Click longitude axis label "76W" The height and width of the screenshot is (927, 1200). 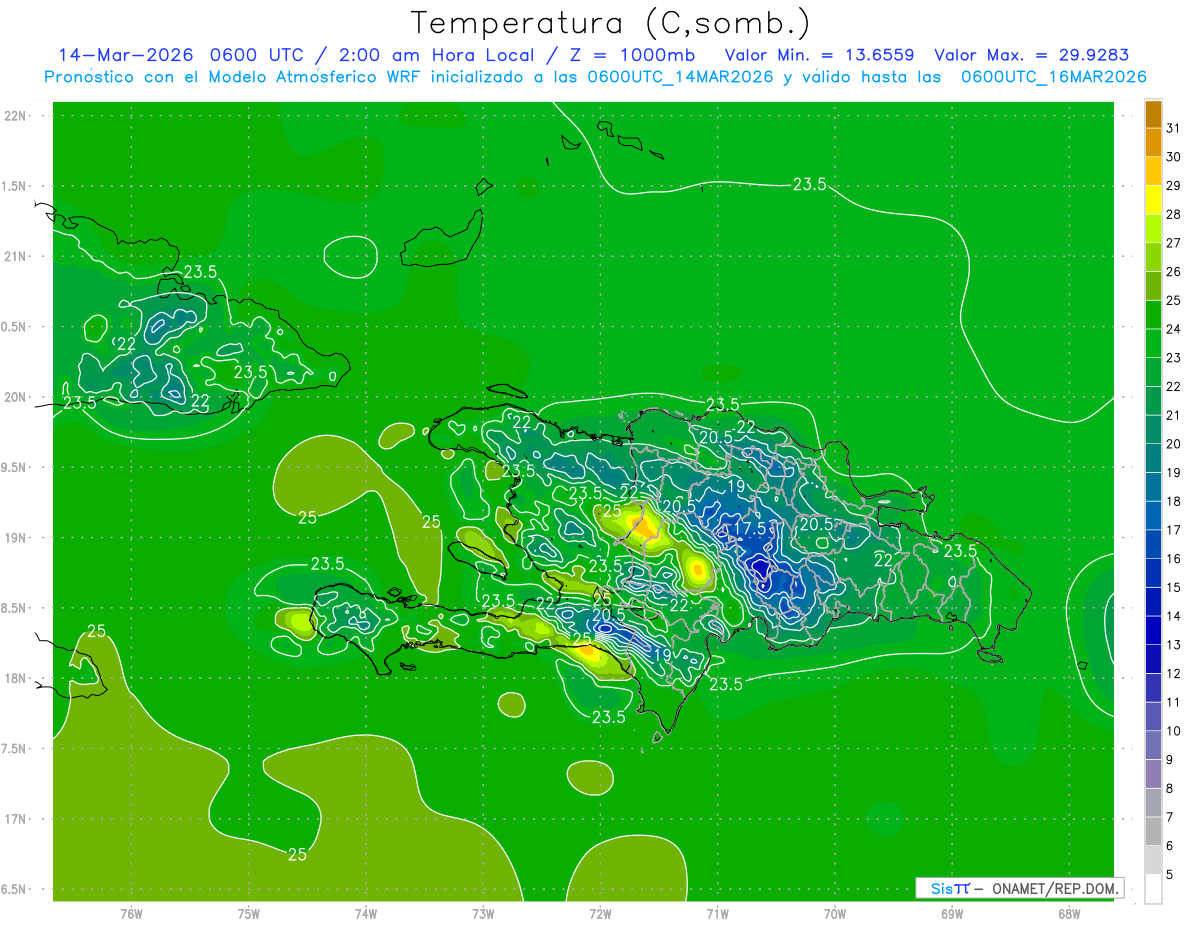point(131,913)
